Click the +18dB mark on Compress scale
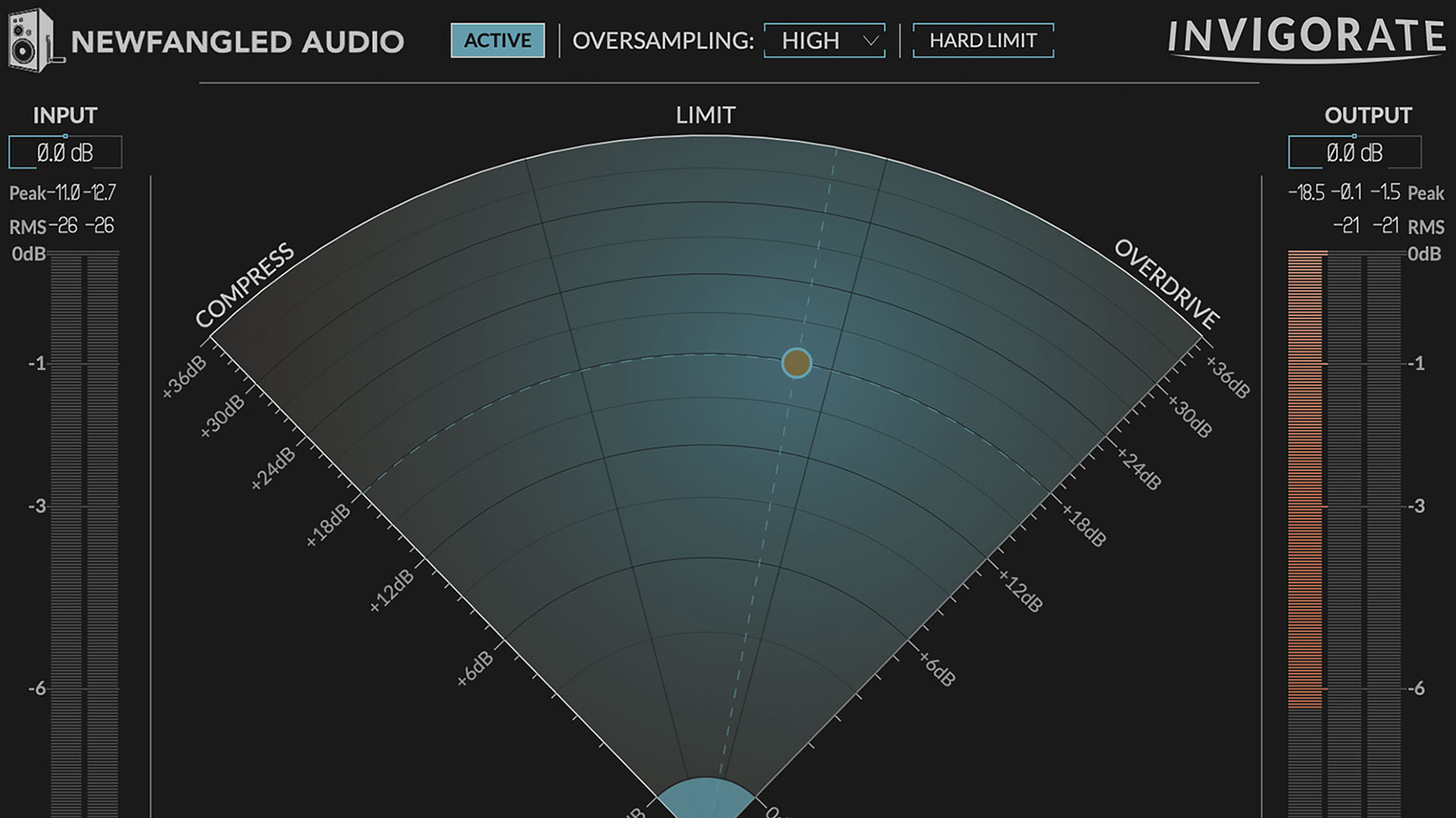1456x818 pixels. [328, 525]
